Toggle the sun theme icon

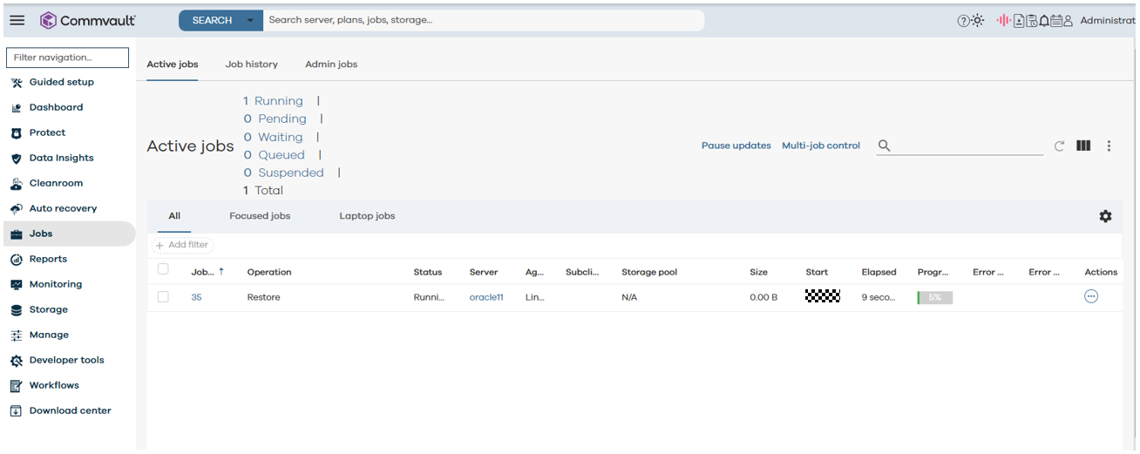[978, 21]
